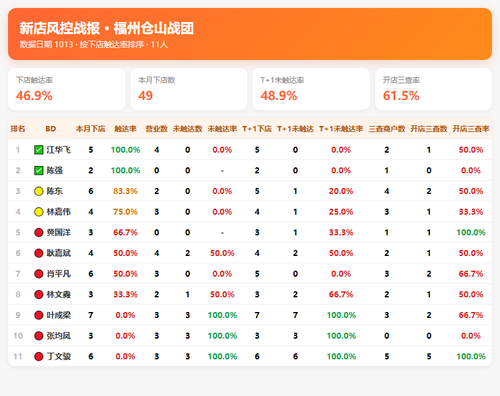Screen dimensions: 500x396
Task: Click 肖平凡's 66.7% 开店三查率 value
Action: 471,274
